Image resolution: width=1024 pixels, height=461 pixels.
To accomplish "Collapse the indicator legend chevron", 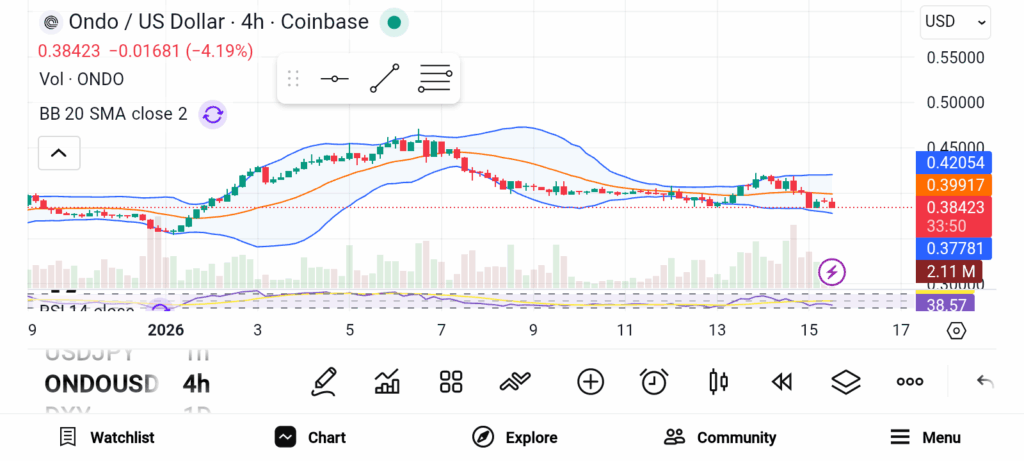I will click(59, 153).
